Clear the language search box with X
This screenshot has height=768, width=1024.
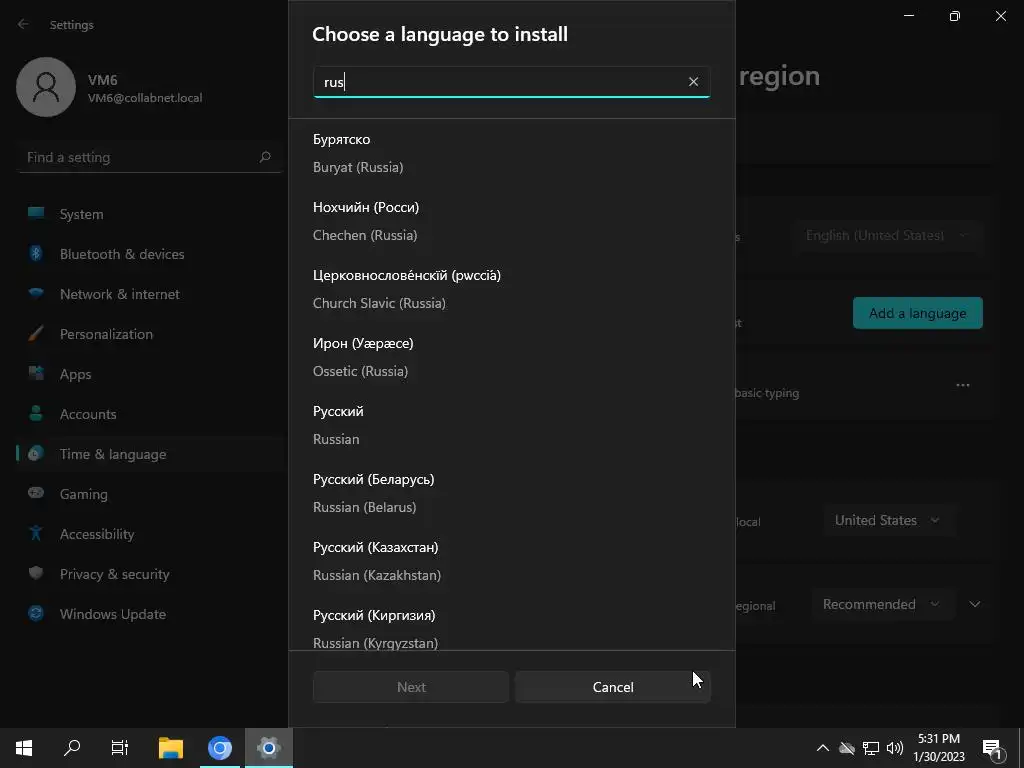[693, 82]
